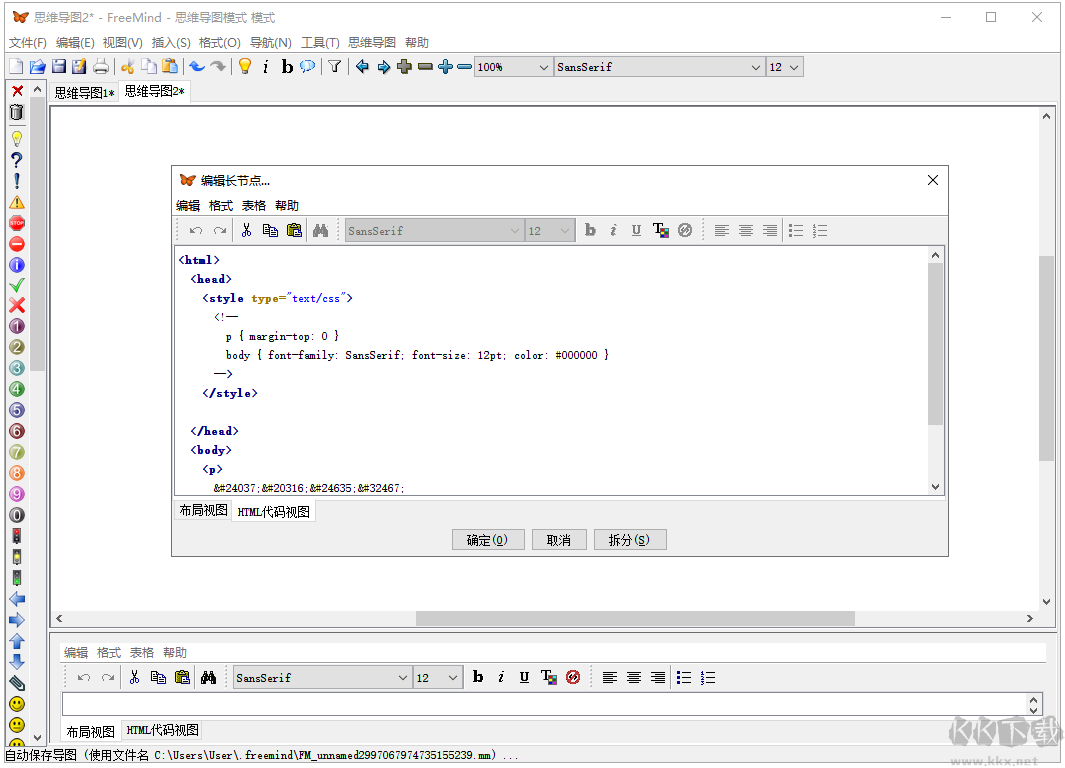This screenshot has width=1065, height=768.
Task: Click the blue minus zoom icon
Action: tap(465, 67)
